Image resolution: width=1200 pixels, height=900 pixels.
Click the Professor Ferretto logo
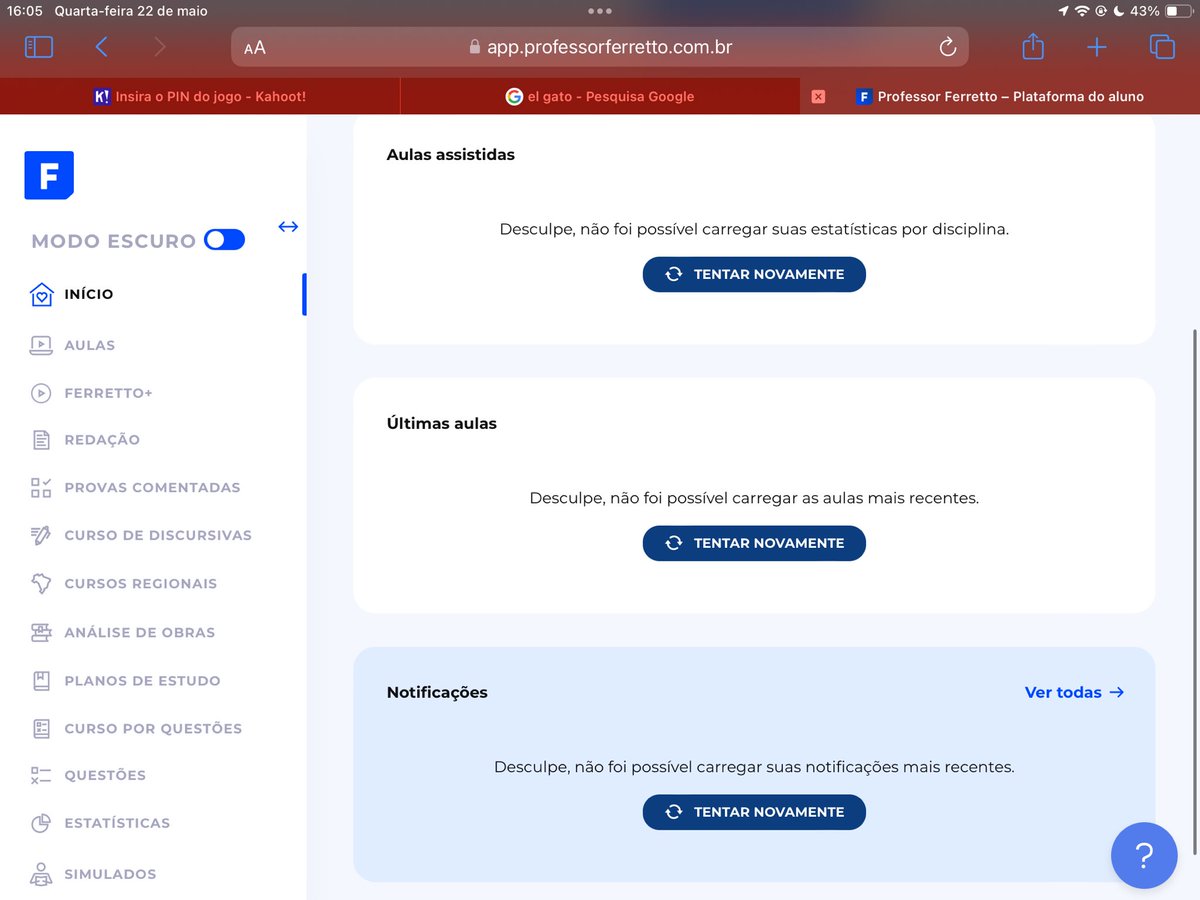tap(48, 175)
